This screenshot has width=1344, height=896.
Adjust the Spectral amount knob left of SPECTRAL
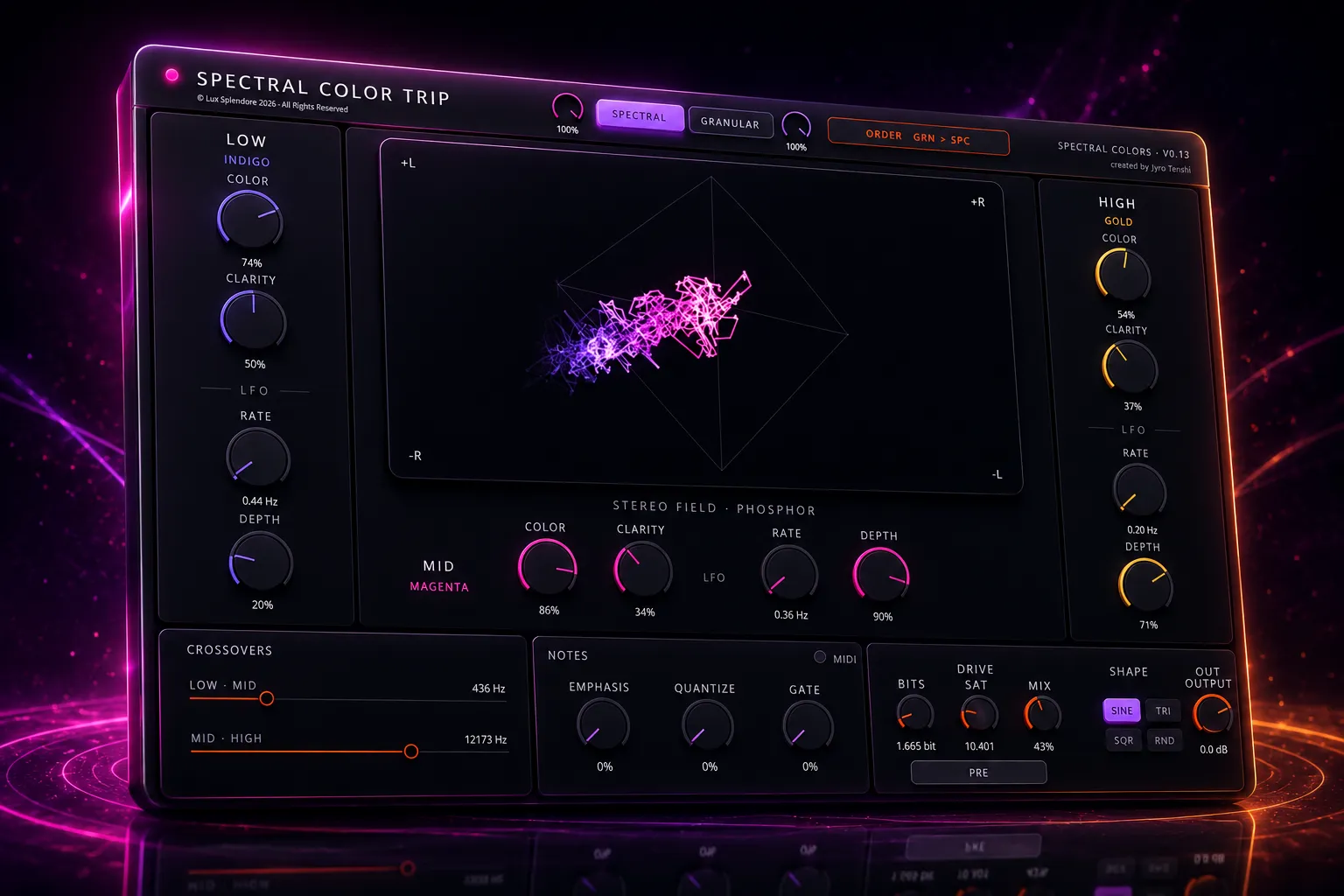[x=567, y=107]
